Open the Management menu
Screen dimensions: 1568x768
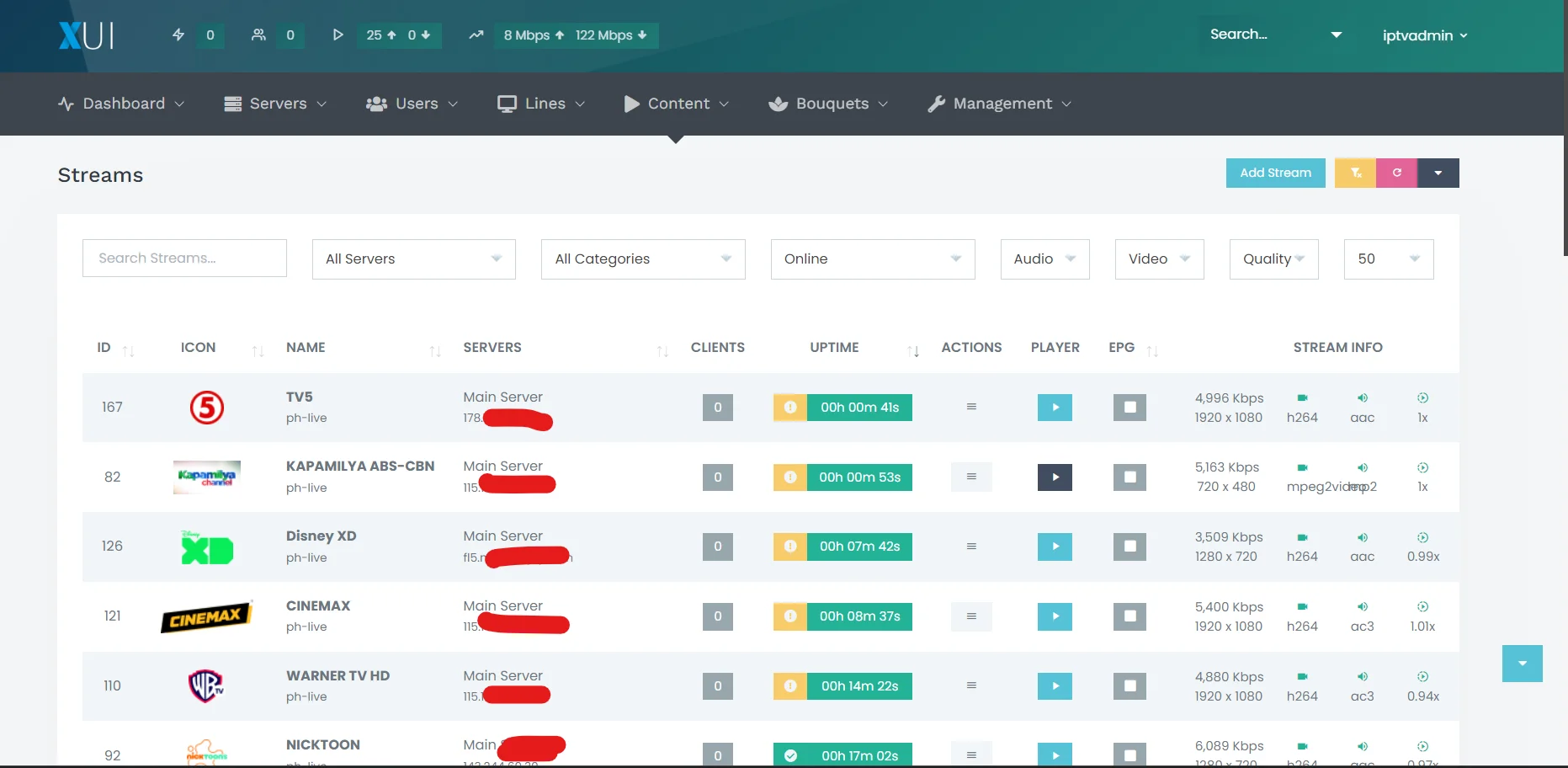click(x=1000, y=104)
